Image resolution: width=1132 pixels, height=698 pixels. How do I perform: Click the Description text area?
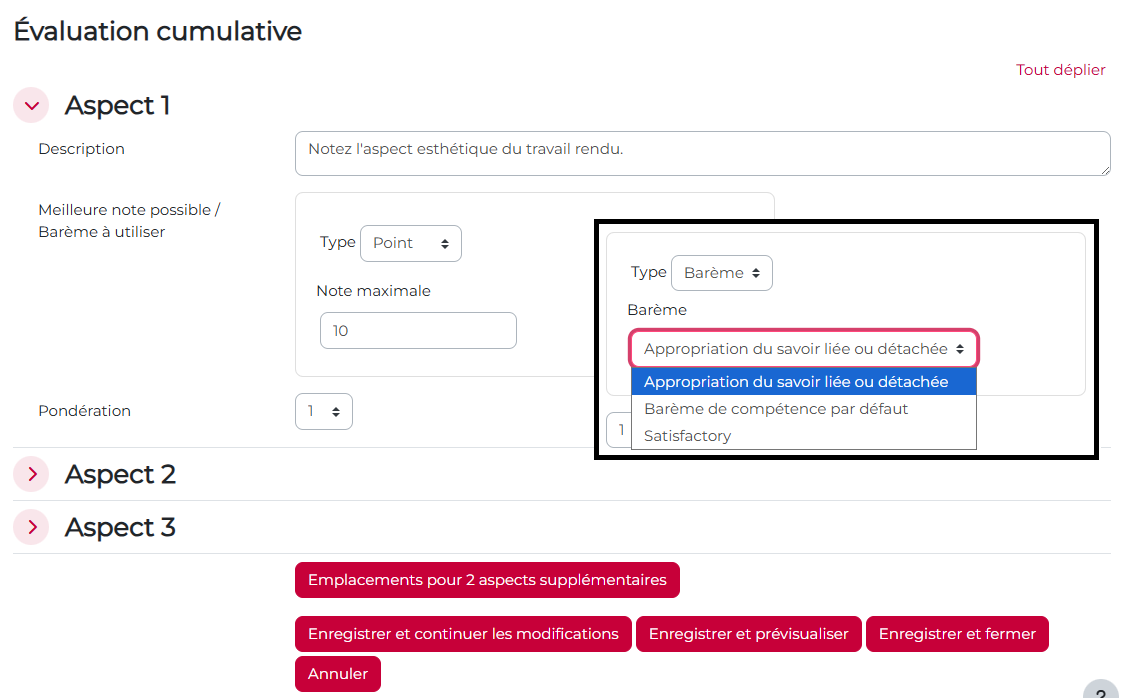[702, 153]
